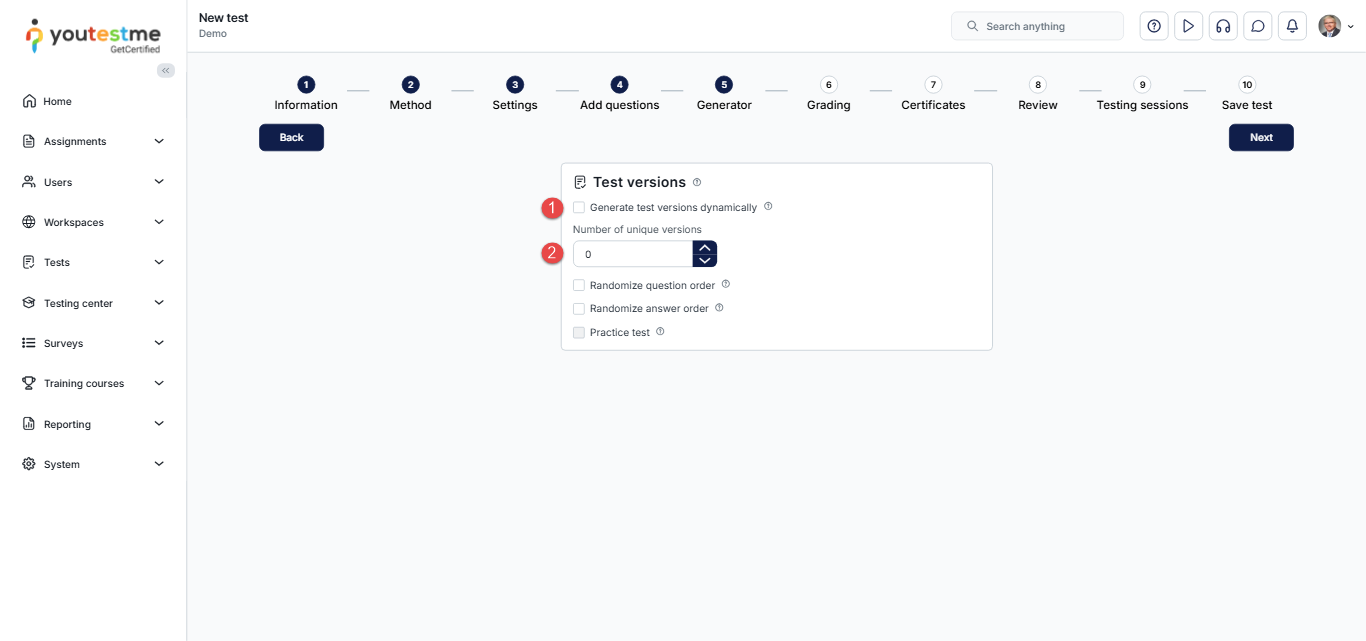
Task: Expand the Assignments menu chevron
Action: pyautogui.click(x=159, y=141)
